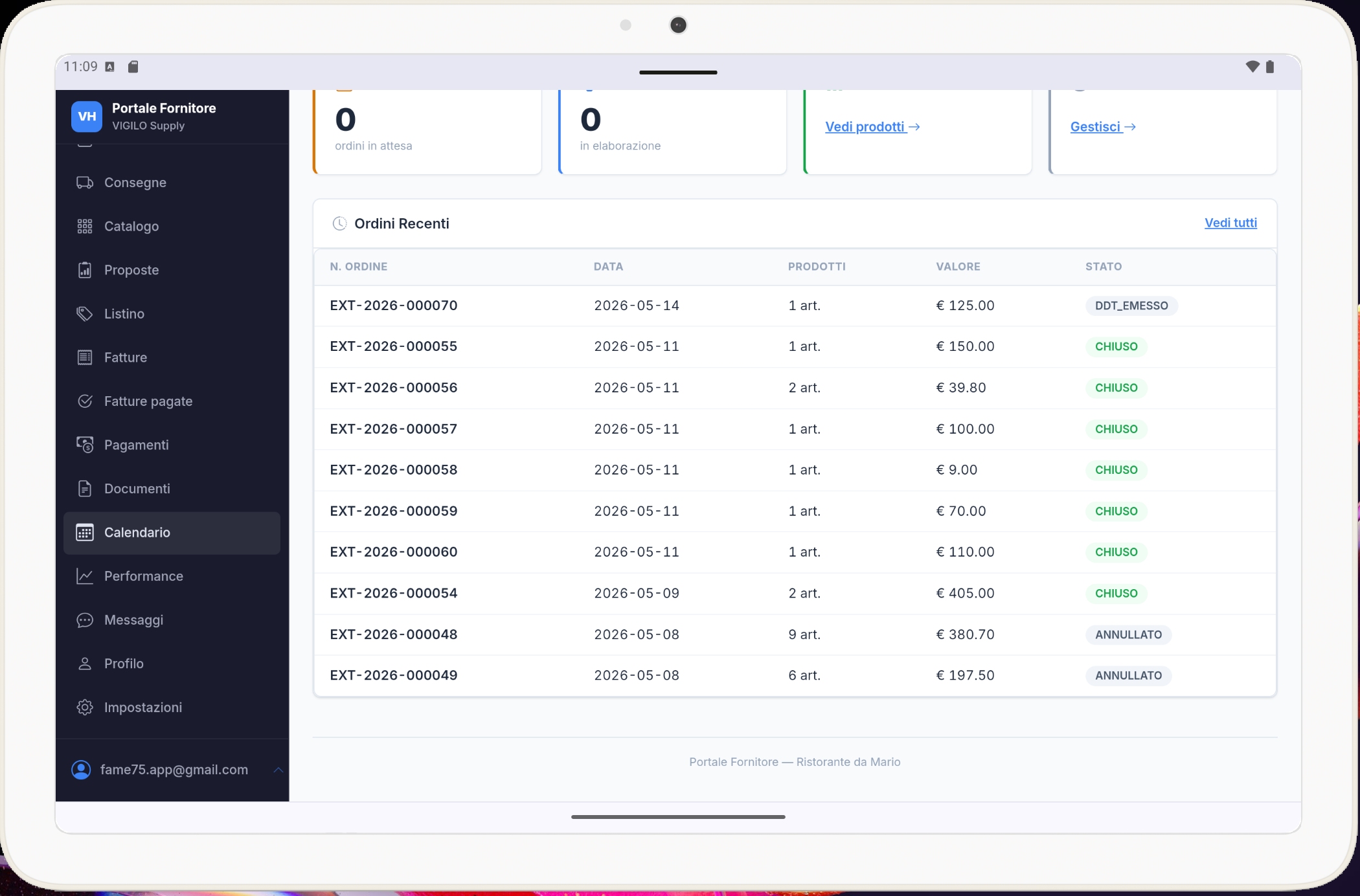Open the Catalogo grid icon
This screenshot has width=1360, height=896.
pos(85,226)
